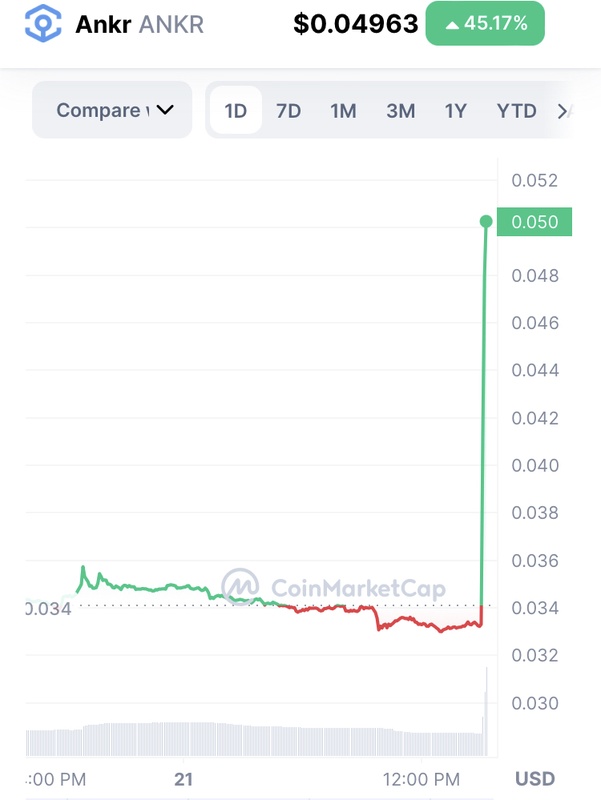
Task: Click the USD currency label
Action: [x=534, y=779]
